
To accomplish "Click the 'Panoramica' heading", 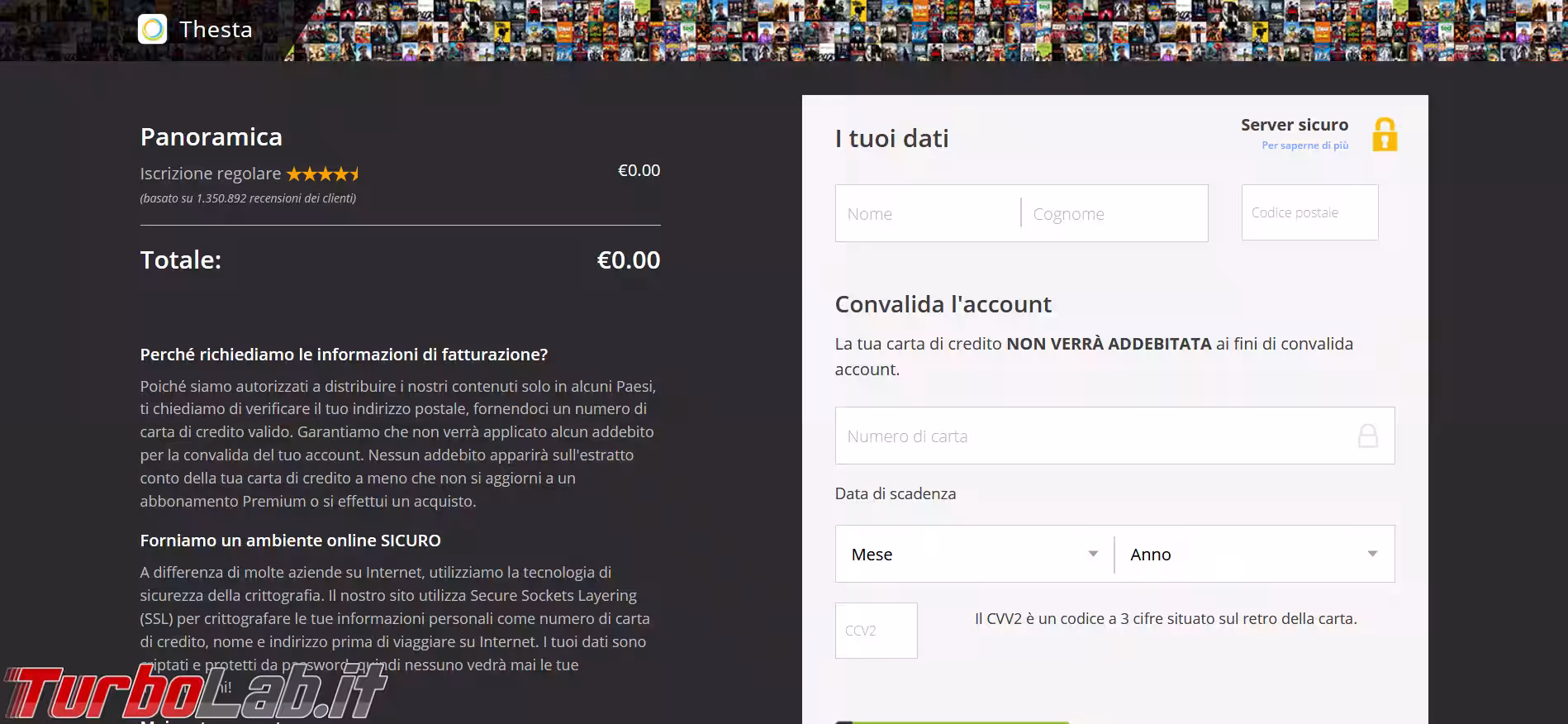I will (211, 137).
